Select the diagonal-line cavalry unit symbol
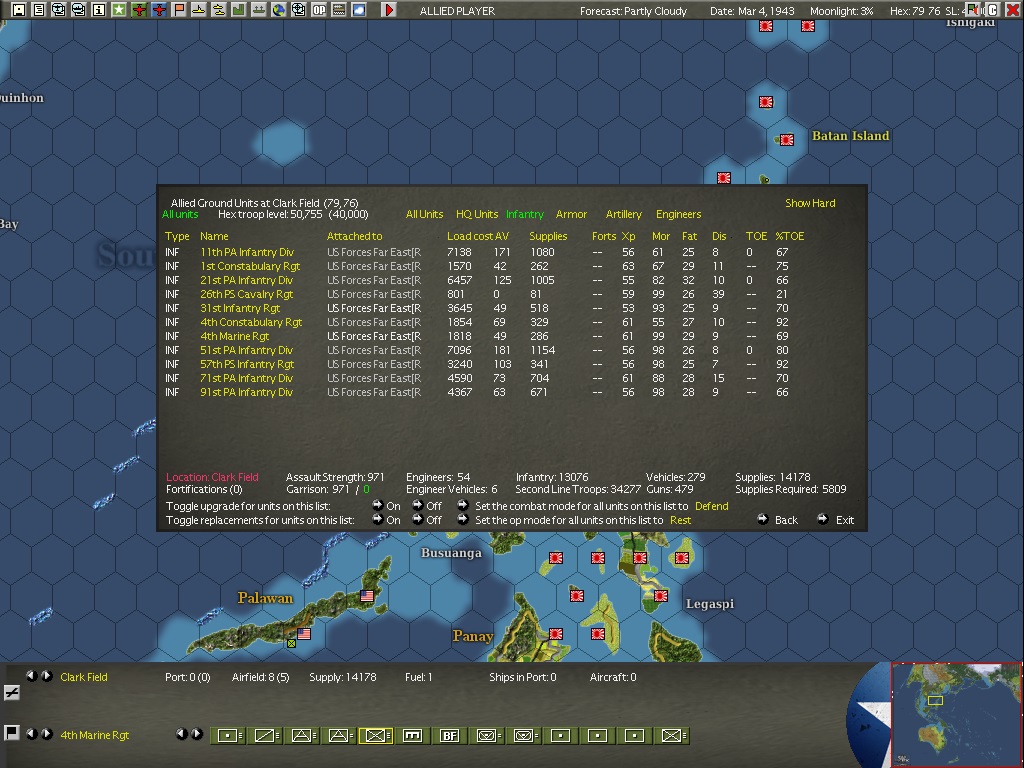 265,735
